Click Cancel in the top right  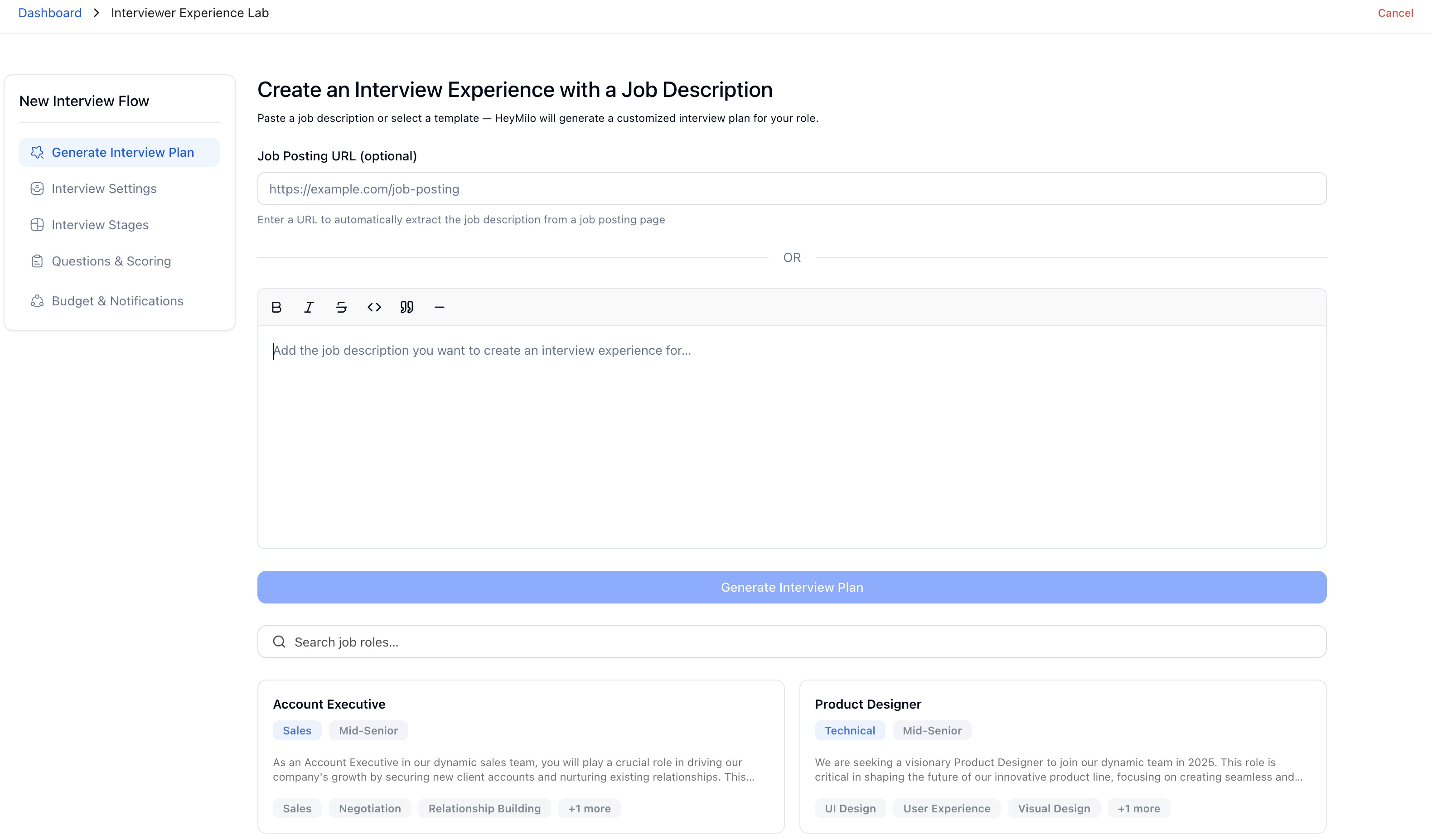(x=1395, y=13)
